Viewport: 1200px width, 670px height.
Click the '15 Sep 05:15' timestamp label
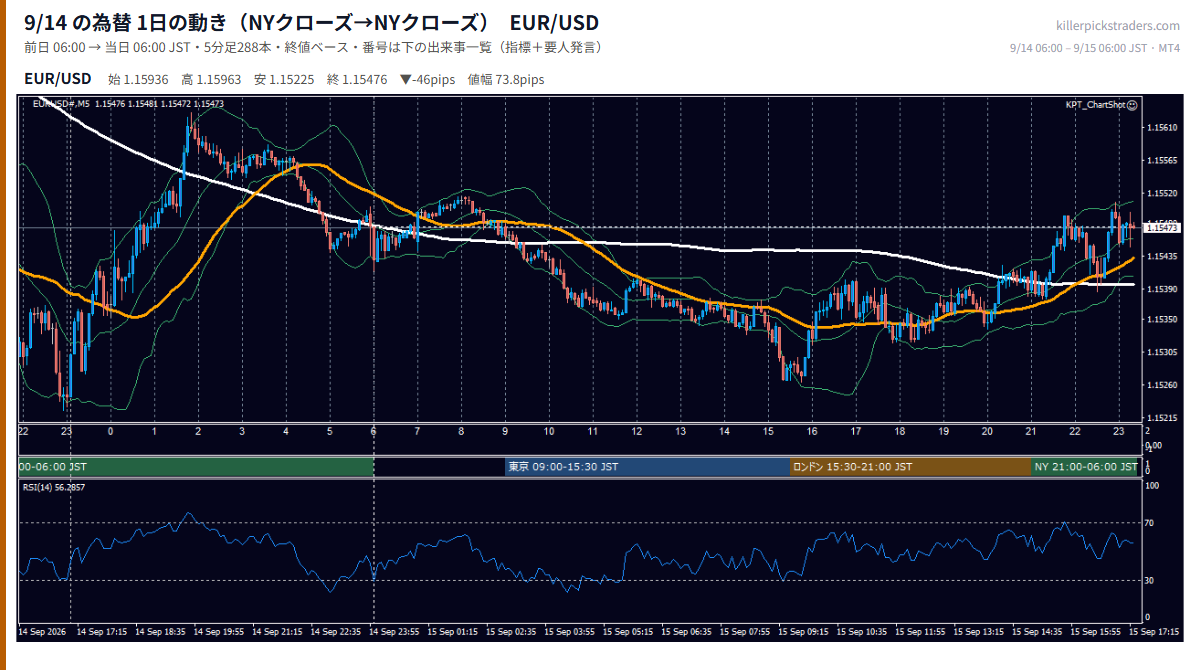[x=629, y=632]
